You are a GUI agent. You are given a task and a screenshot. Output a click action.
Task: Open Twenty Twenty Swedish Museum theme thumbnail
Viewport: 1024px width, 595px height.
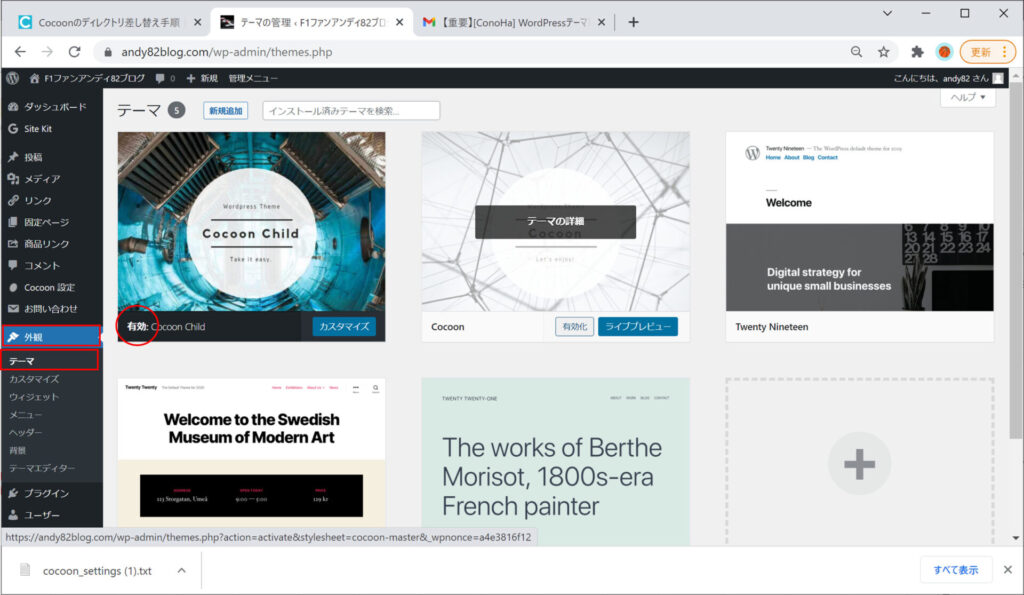tap(251, 453)
